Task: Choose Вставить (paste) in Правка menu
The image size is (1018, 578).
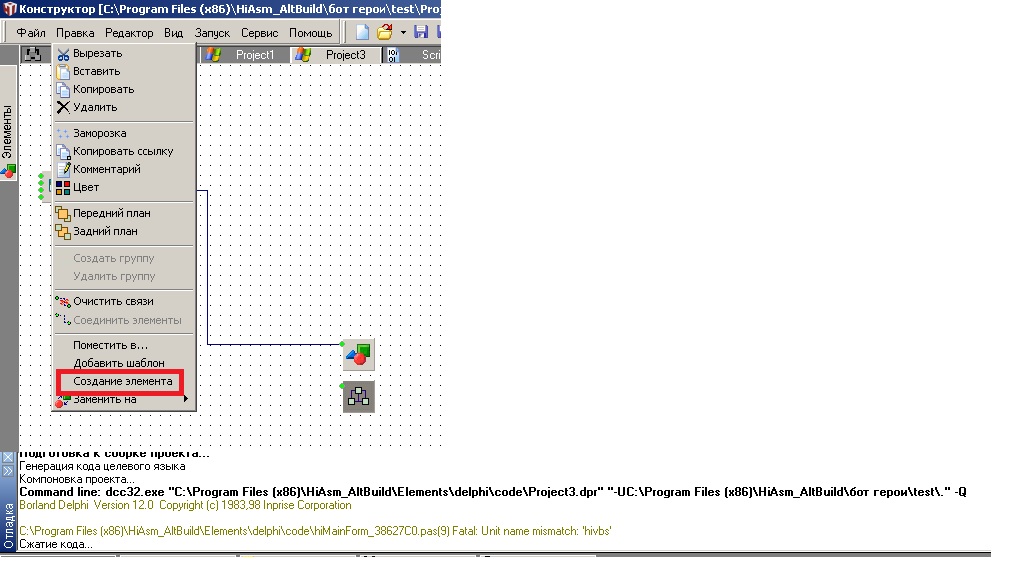Action: 96,71
